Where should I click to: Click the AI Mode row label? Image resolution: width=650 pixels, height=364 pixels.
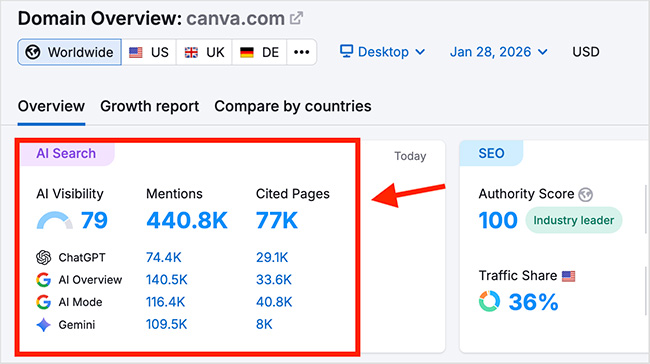click(x=80, y=302)
